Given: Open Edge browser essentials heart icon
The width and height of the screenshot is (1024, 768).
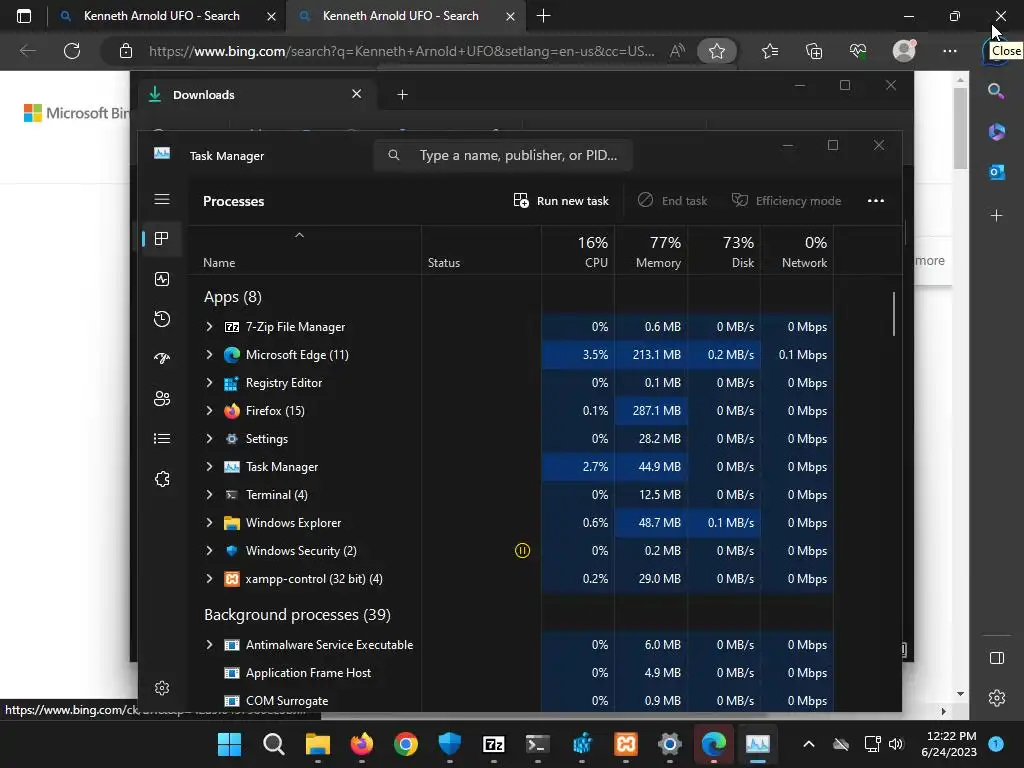Looking at the screenshot, I should (x=858, y=51).
